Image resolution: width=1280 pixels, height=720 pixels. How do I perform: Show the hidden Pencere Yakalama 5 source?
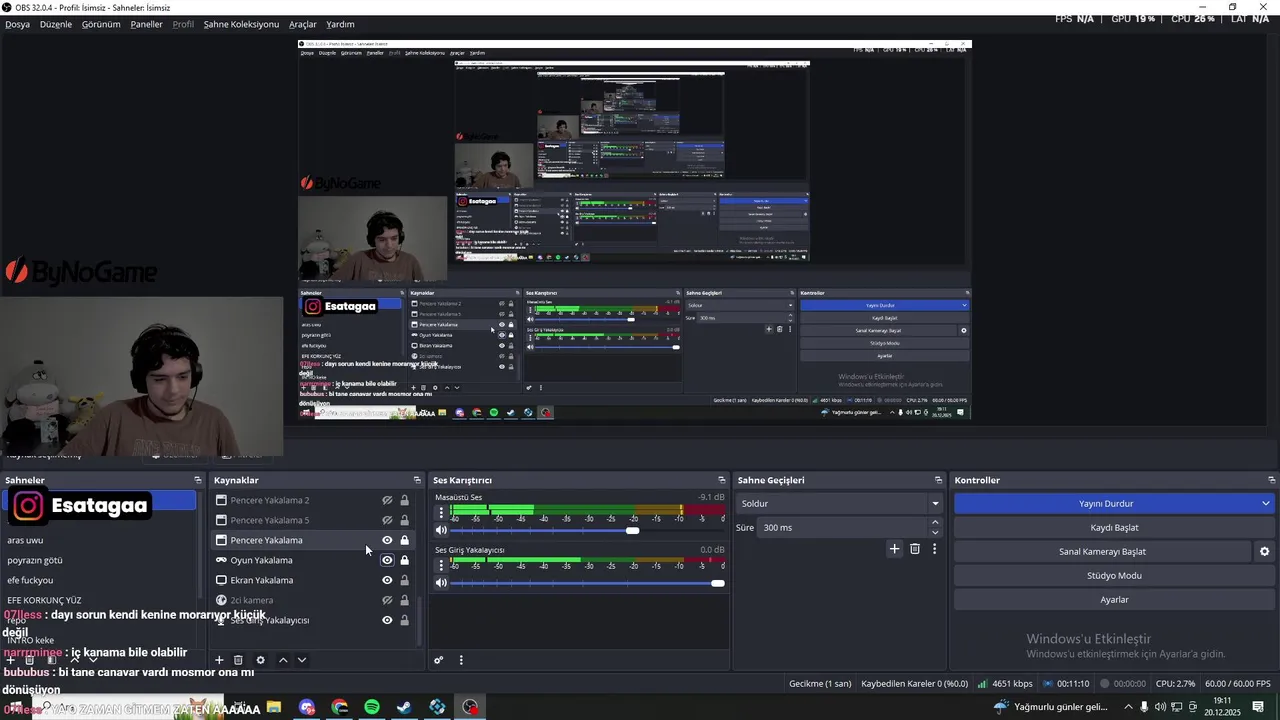387,520
